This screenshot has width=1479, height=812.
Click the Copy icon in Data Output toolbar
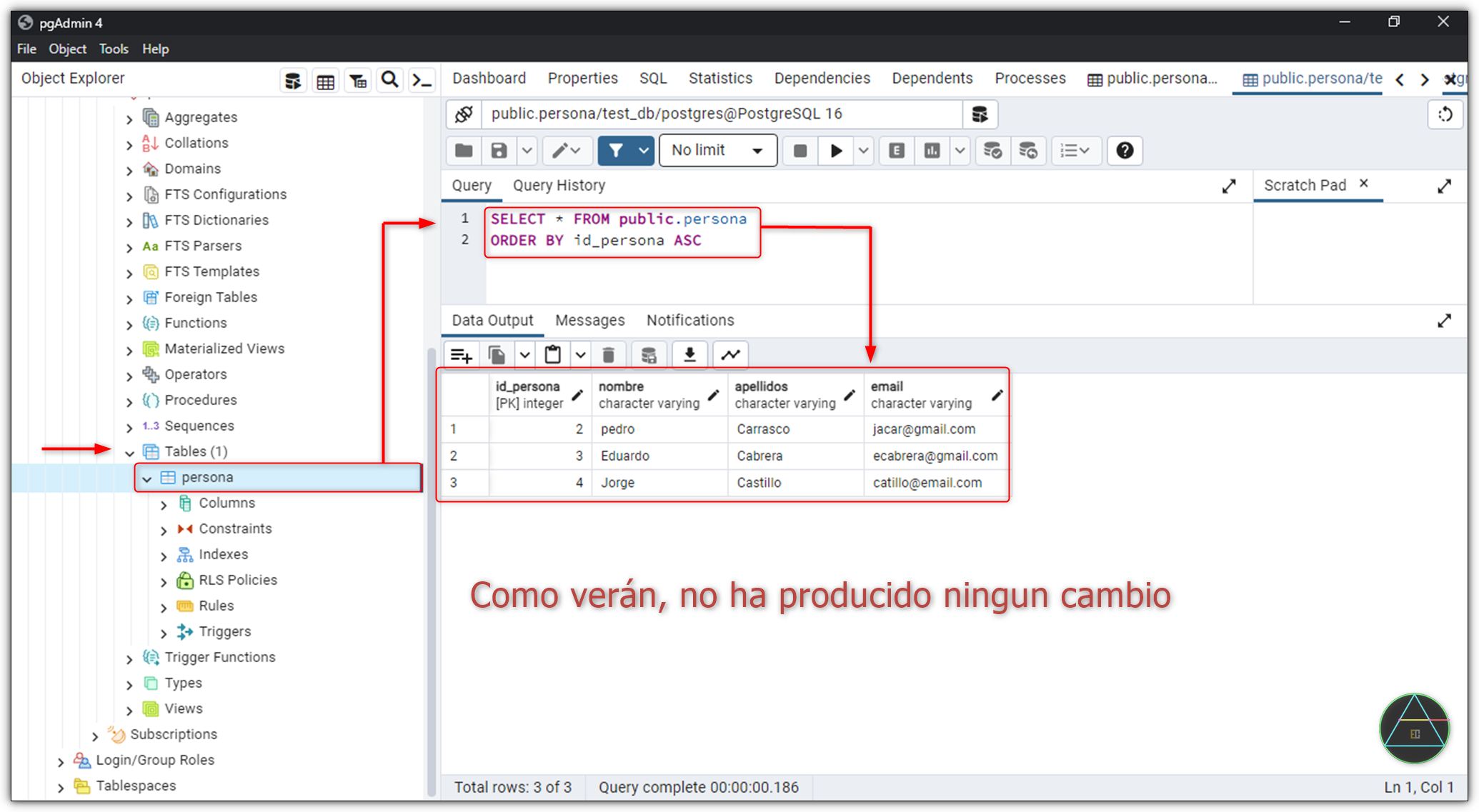(497, 355)
